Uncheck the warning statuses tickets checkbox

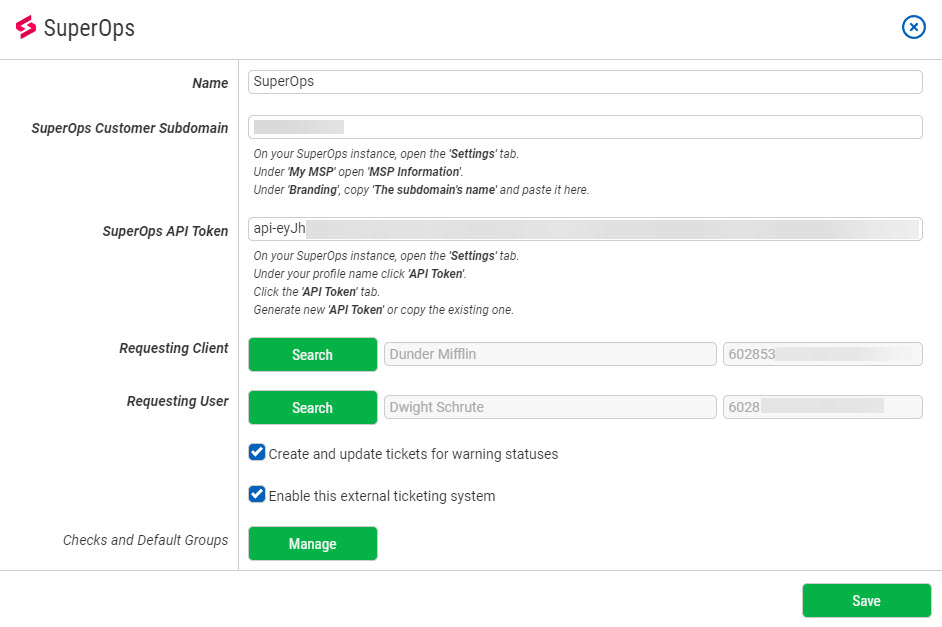click(257, 453)
